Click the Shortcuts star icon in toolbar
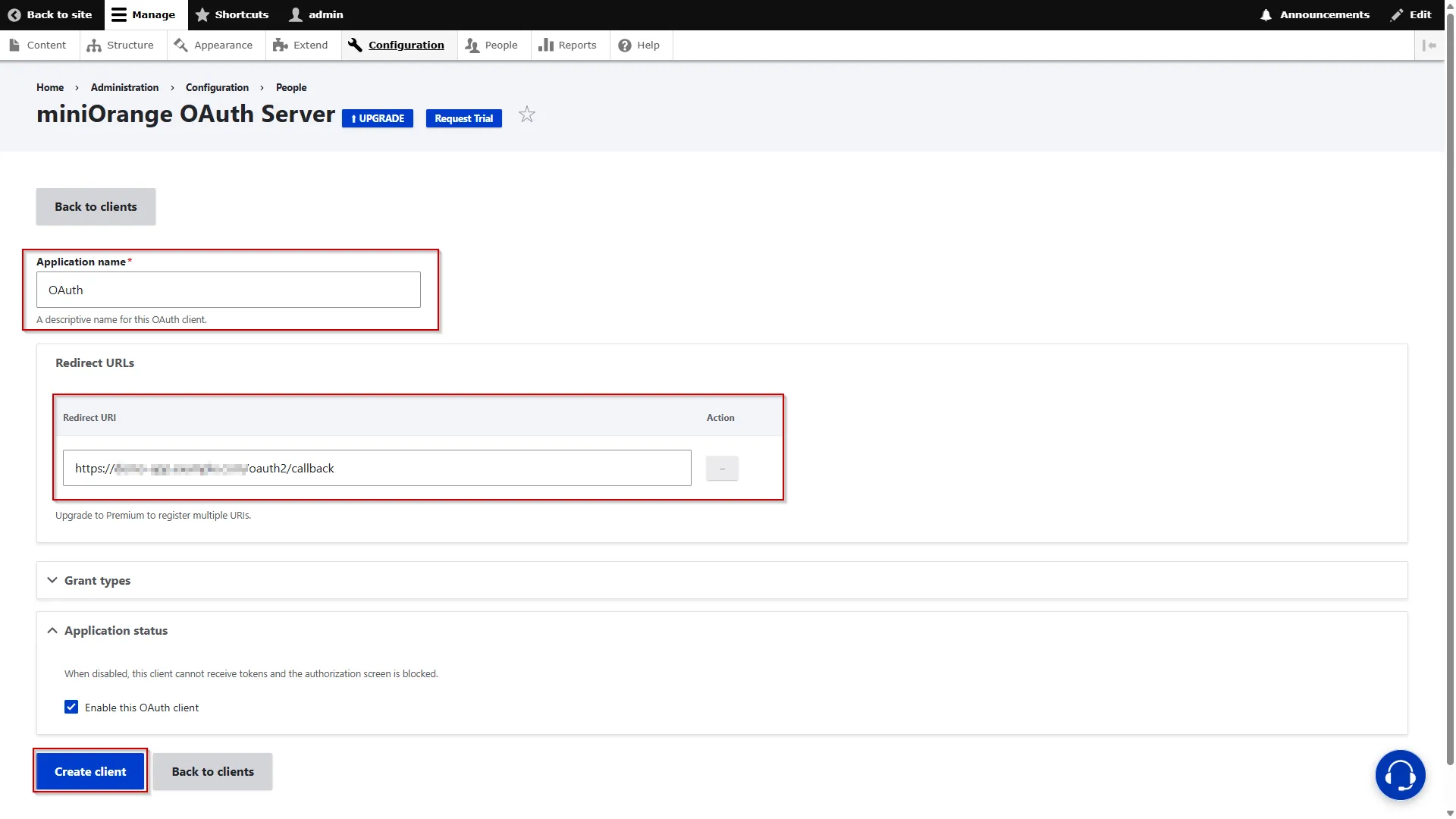This screenshot has height=819, width=1456. (202, 15)
